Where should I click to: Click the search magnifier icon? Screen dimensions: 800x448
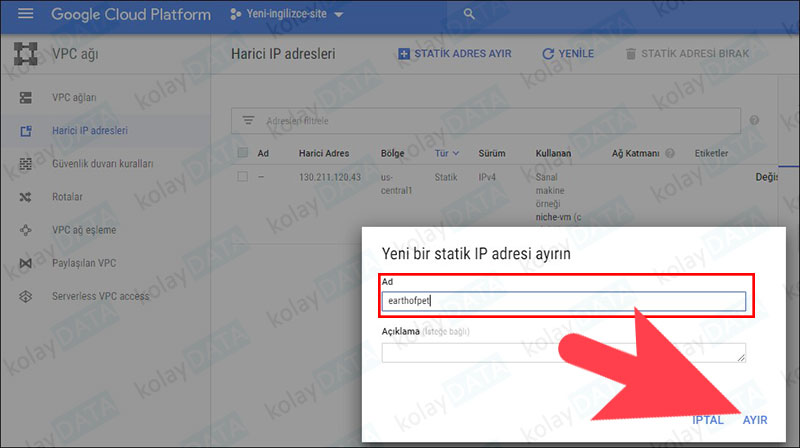pos(469,14)
